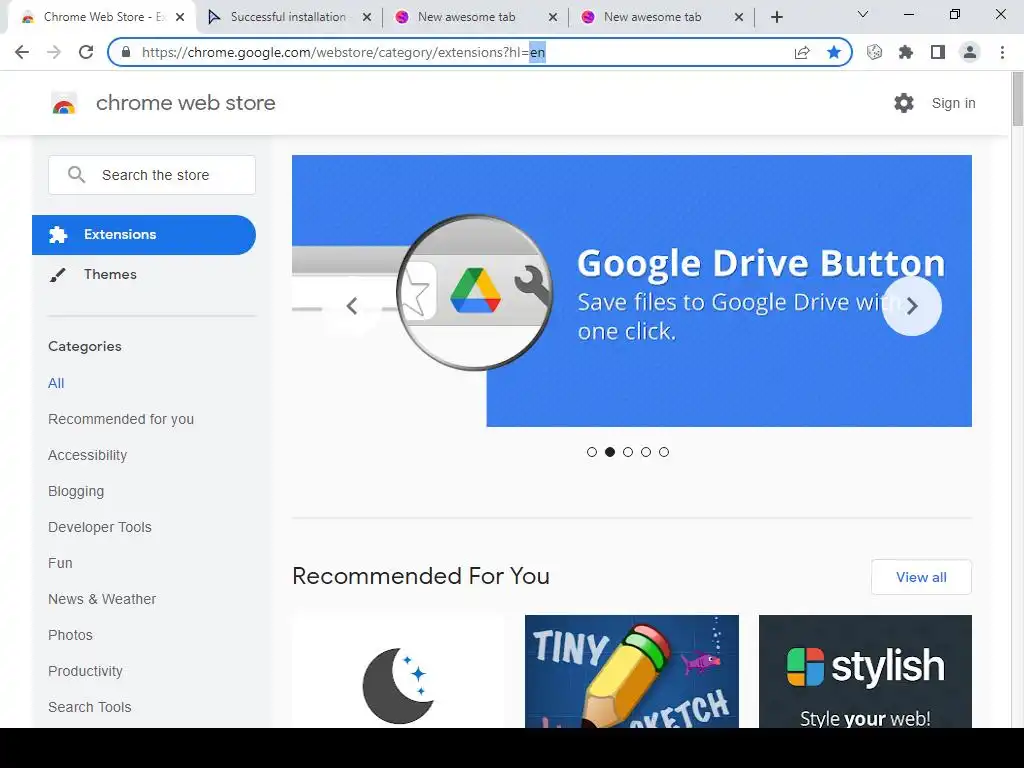Show previous carousel slide
The width and height of the screenshot is (1024, 768).
coord(352,306)
